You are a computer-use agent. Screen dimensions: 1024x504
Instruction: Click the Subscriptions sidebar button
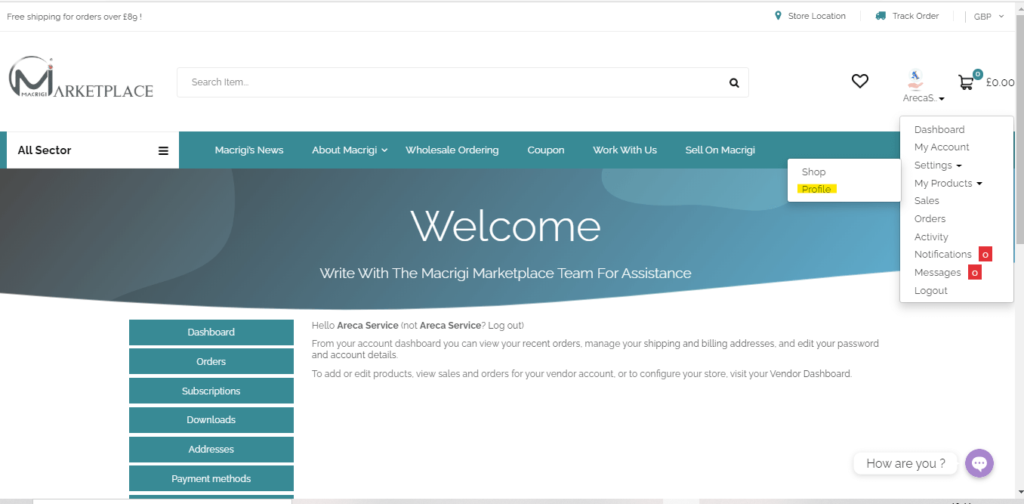[211, 391]
